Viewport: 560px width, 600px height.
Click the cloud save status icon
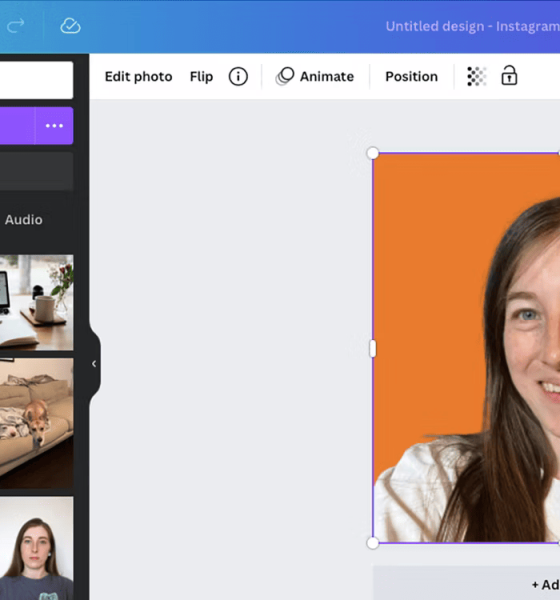click(x=70, y=26)
